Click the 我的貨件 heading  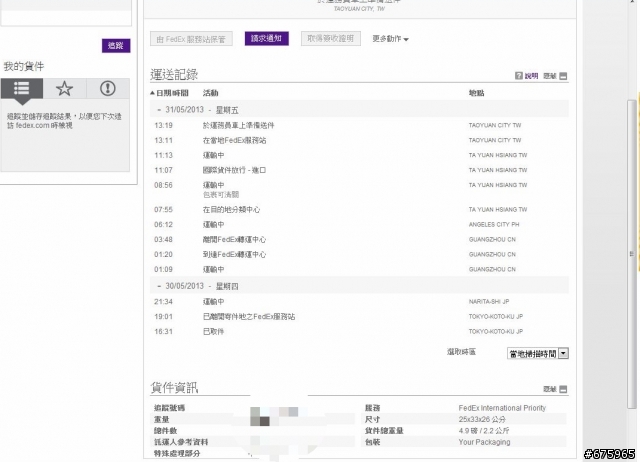coord(24,66)
